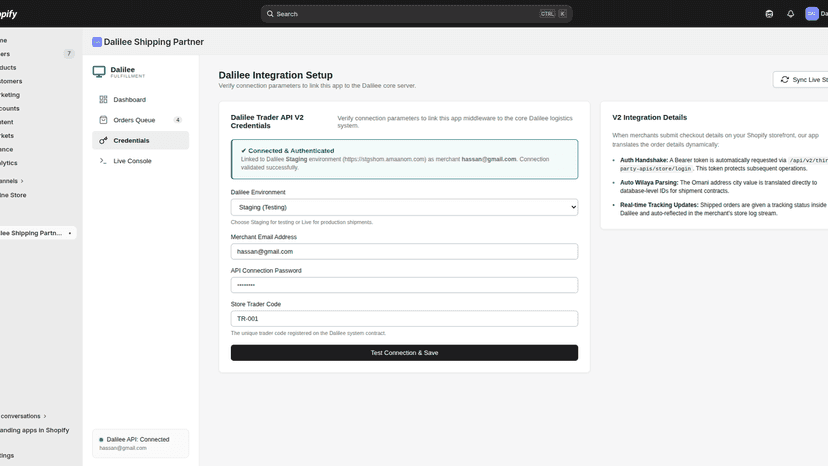Click the API Connection Password field
The height and width of the screenshot is (466, 828).
pyautogui.click(x=404, y=285)
